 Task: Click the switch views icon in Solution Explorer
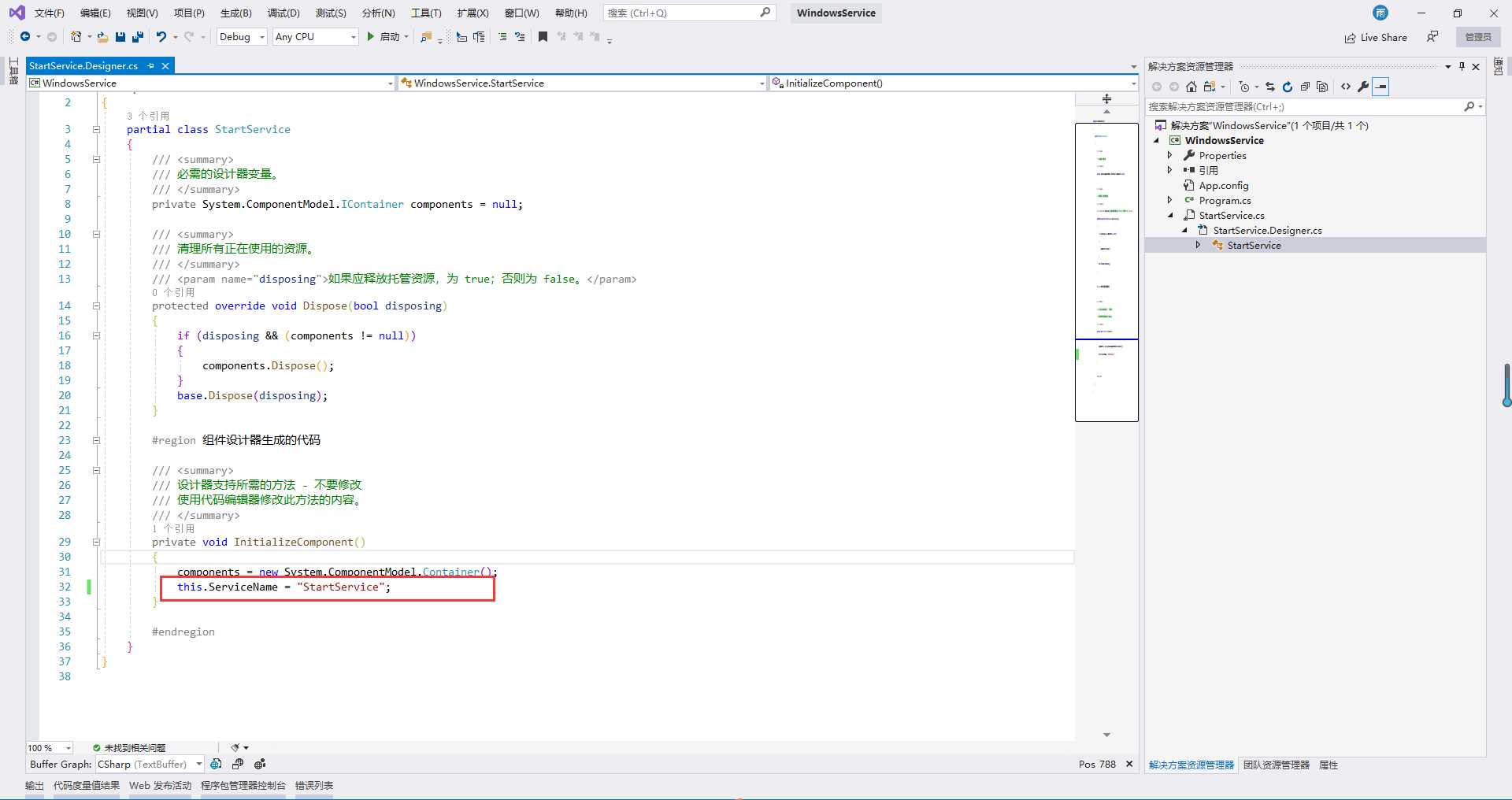coord(1210,87)
